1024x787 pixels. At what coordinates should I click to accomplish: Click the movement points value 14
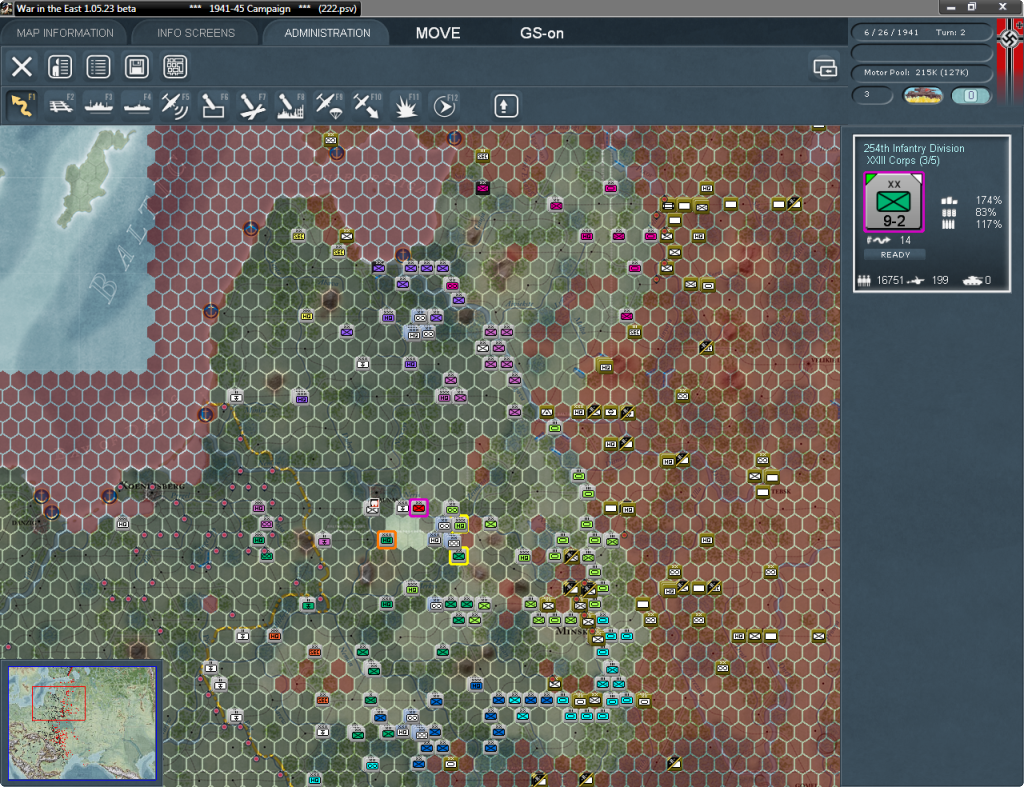[904, 240]
